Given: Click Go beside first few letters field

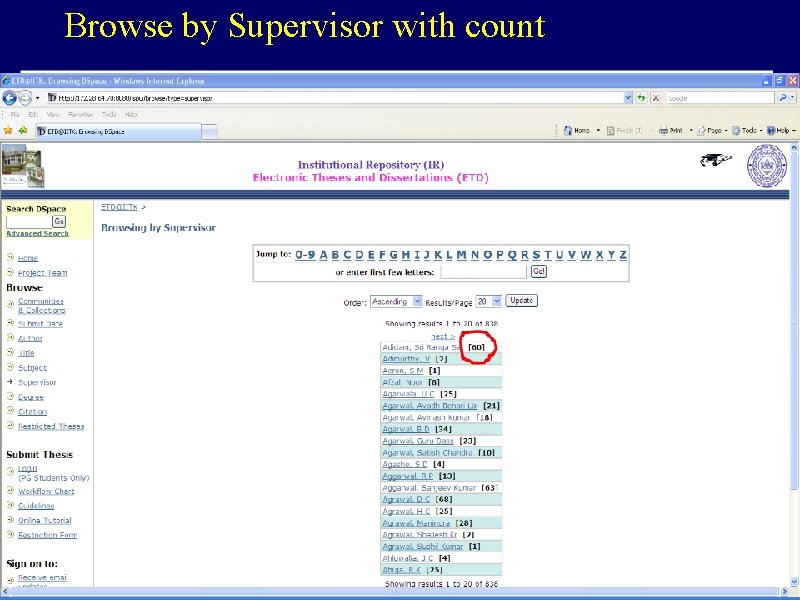Looking at the screenshot, I should [x=539, y=271].
